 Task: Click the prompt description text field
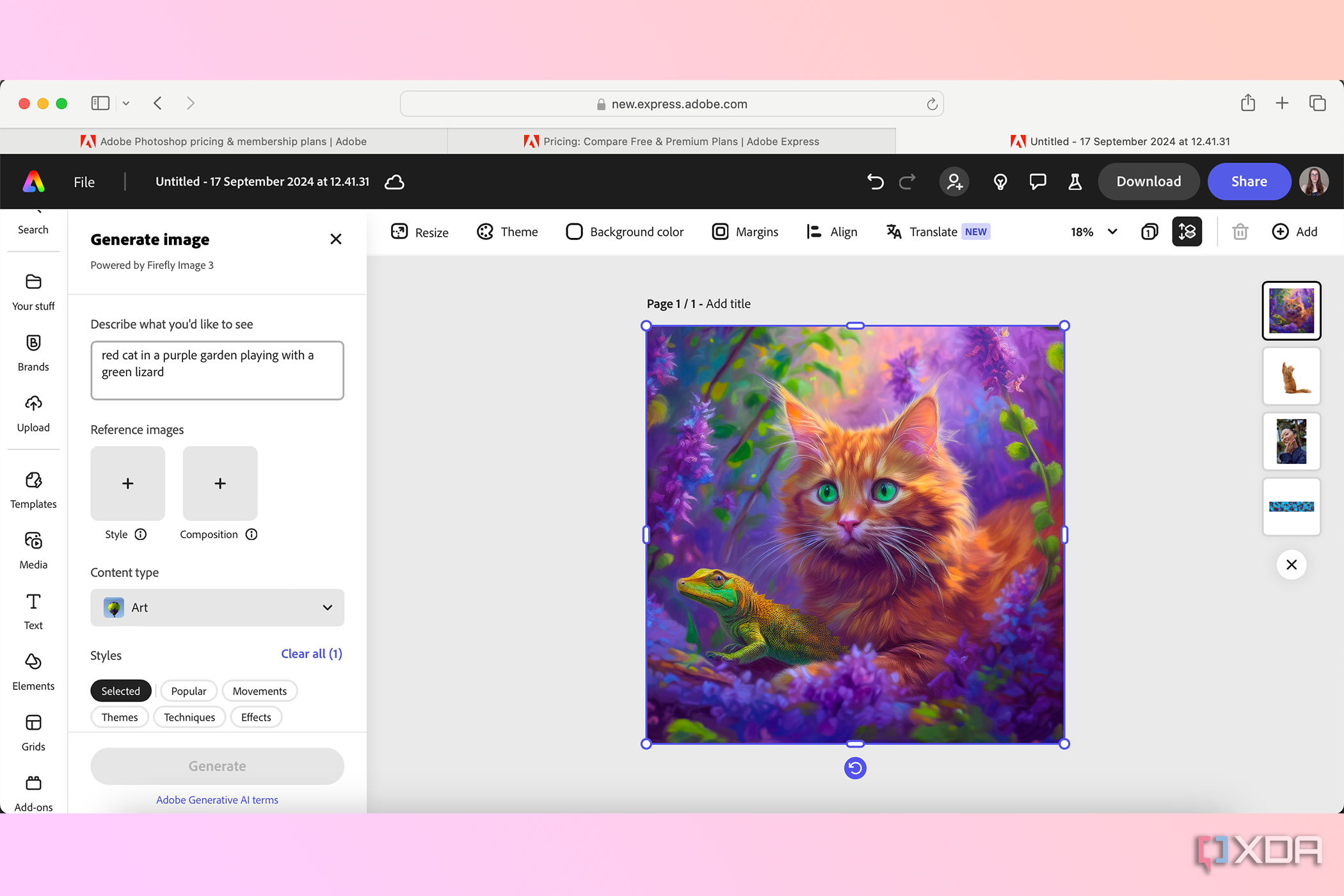tap(217, 371)
